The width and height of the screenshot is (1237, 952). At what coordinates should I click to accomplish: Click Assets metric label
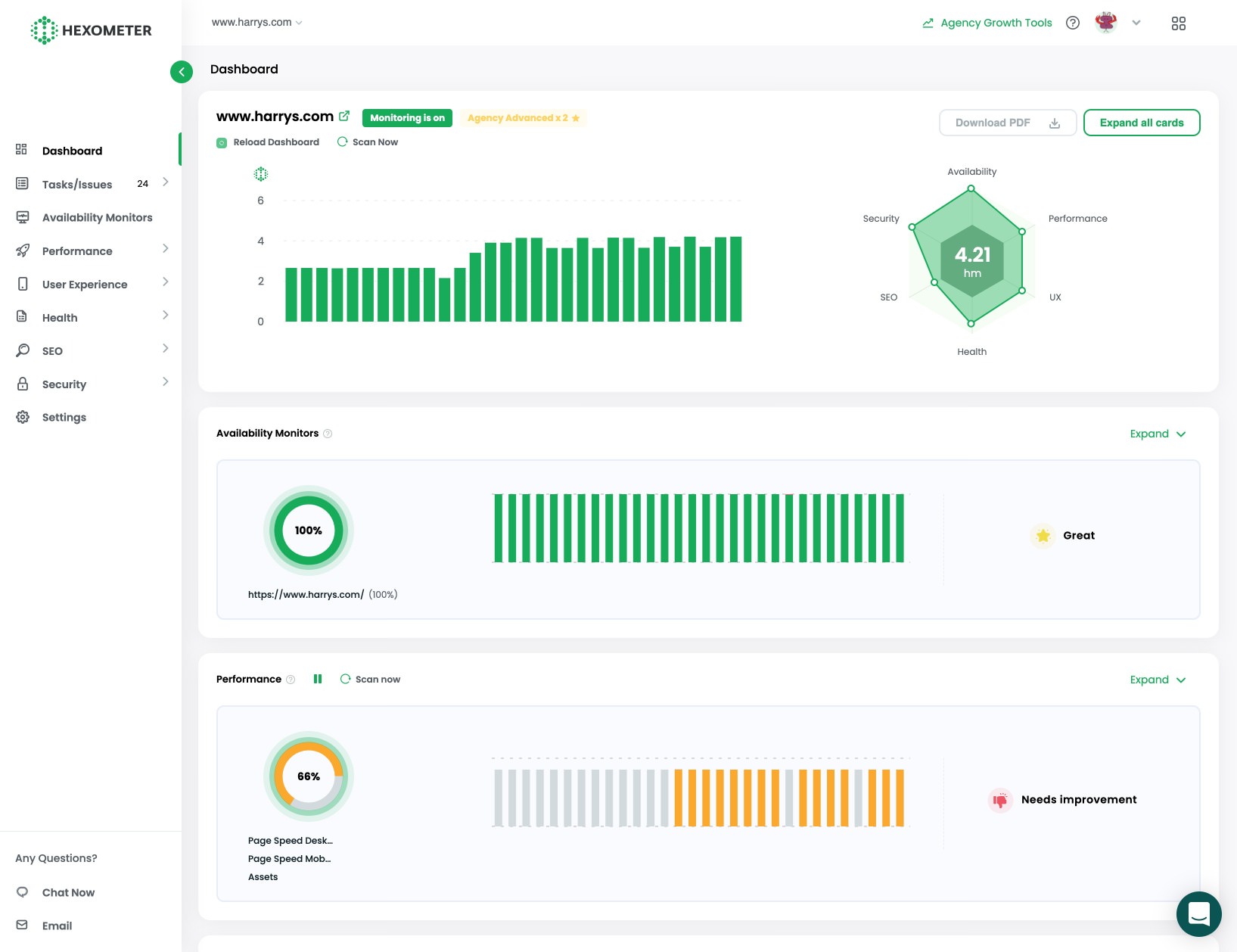pyautogui.click(x=263, y=877)
